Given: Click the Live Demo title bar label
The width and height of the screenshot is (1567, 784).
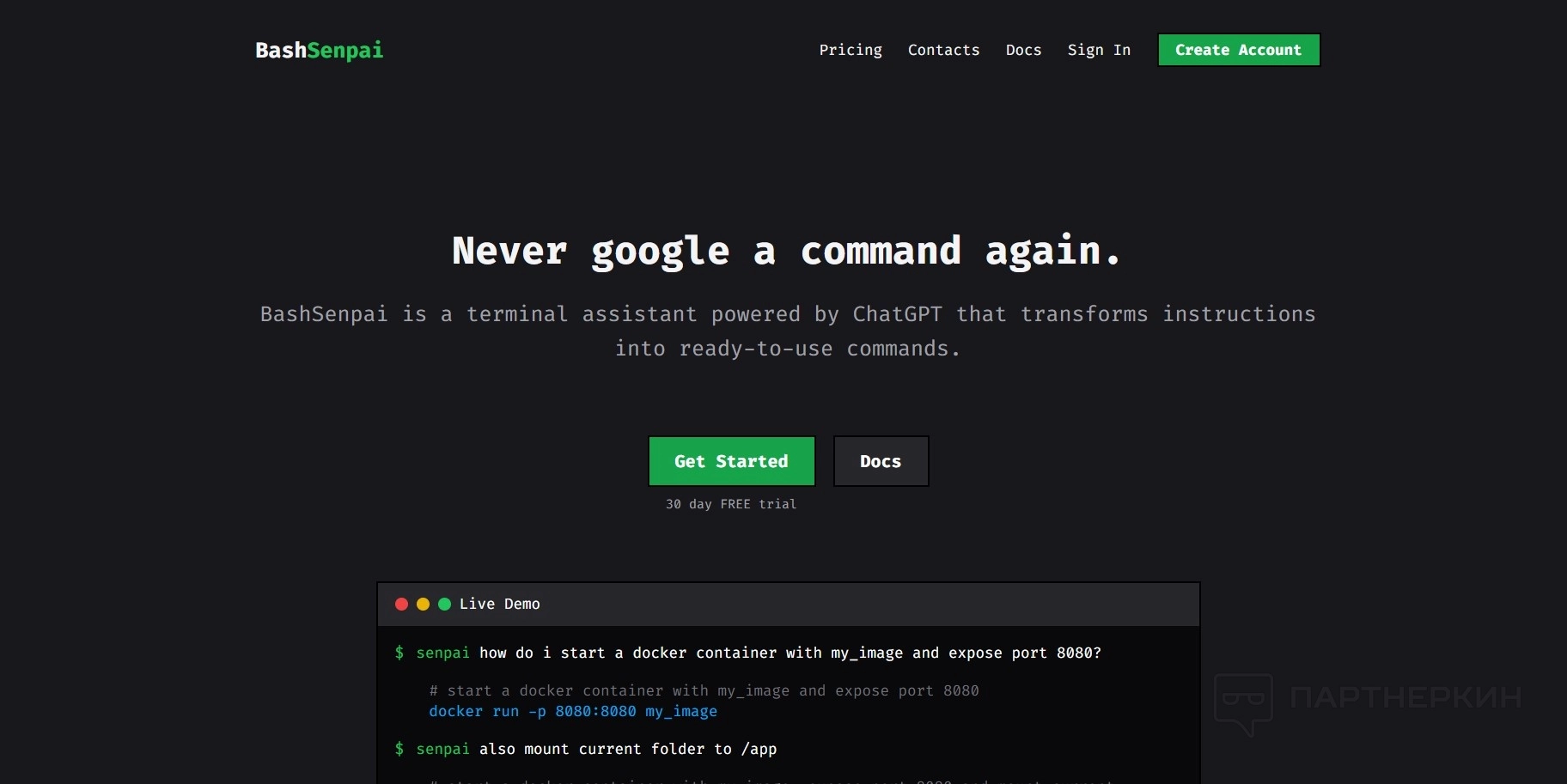Looking at the screenshot, I should click(x=499, y=605).
